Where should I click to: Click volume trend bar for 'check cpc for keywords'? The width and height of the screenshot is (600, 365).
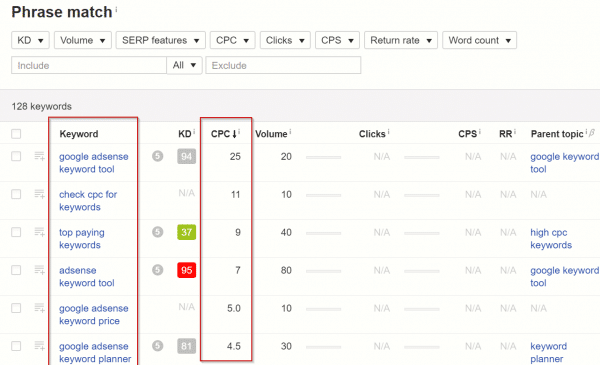[323, 195]
